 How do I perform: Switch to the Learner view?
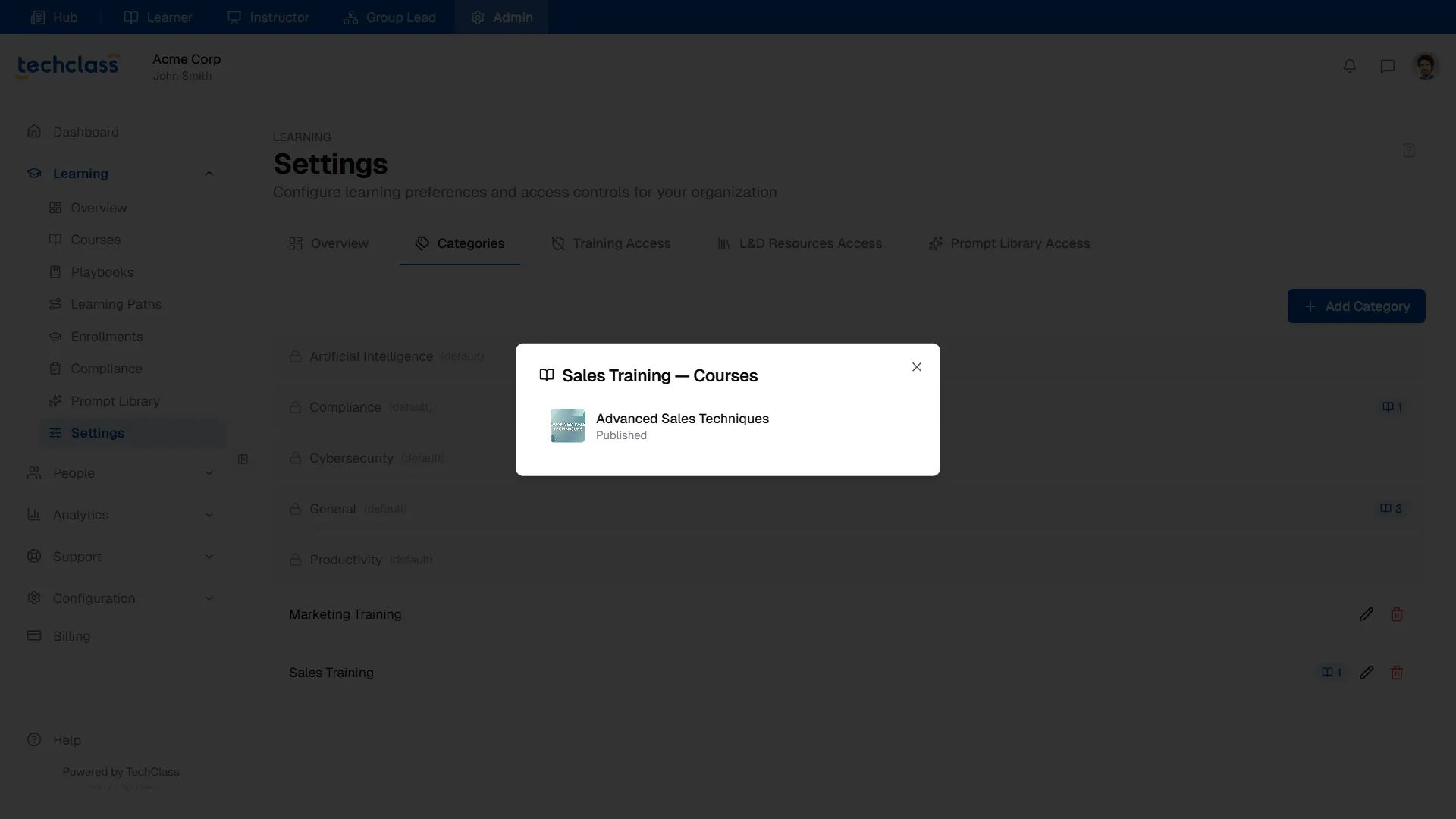(158, 17)
